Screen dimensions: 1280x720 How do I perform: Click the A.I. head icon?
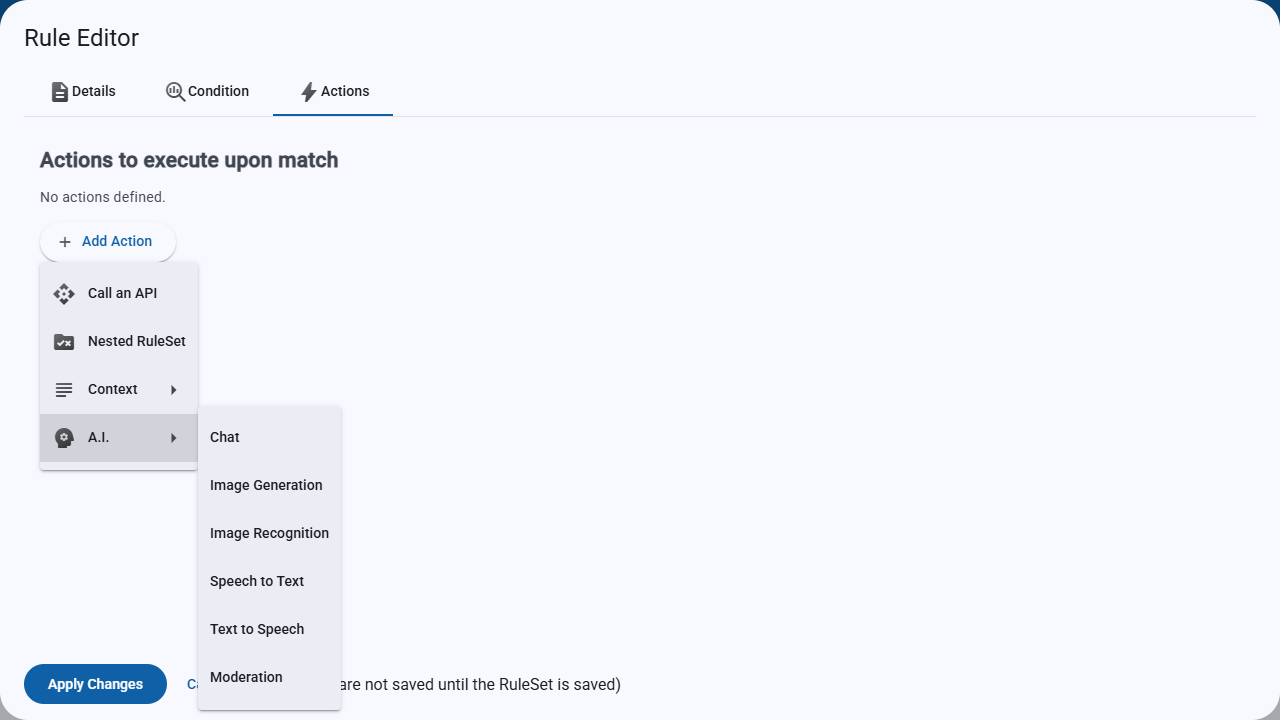pyautogui.click(x=64, y=438)
